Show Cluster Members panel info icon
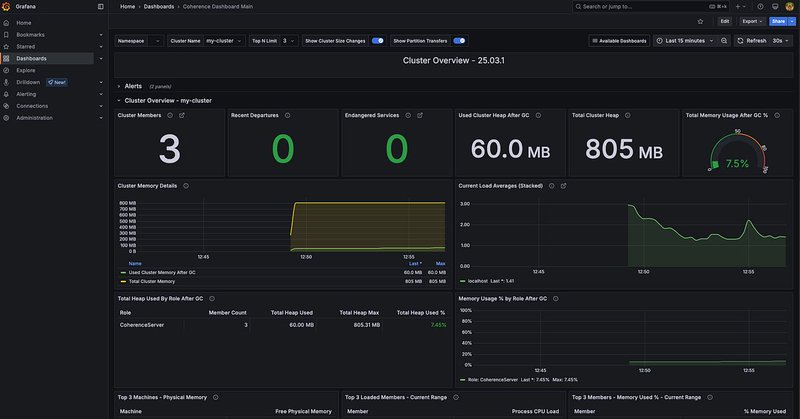The image size is (800, 419). point(170,115)
